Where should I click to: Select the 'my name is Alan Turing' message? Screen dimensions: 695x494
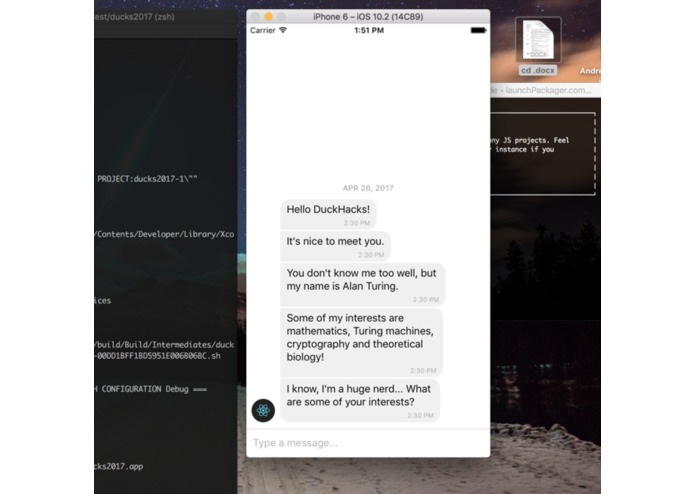pyautogui.click(x=363, y=284)
